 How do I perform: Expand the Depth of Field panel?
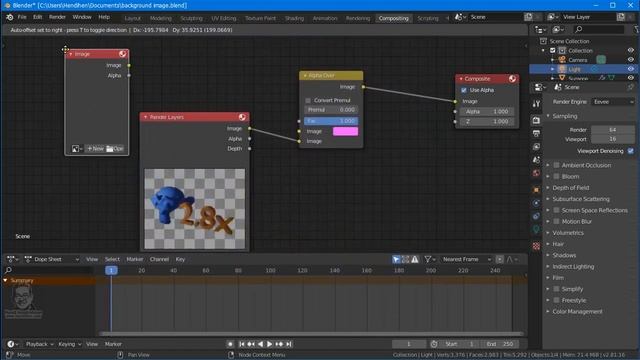click(x=570, y=188)
